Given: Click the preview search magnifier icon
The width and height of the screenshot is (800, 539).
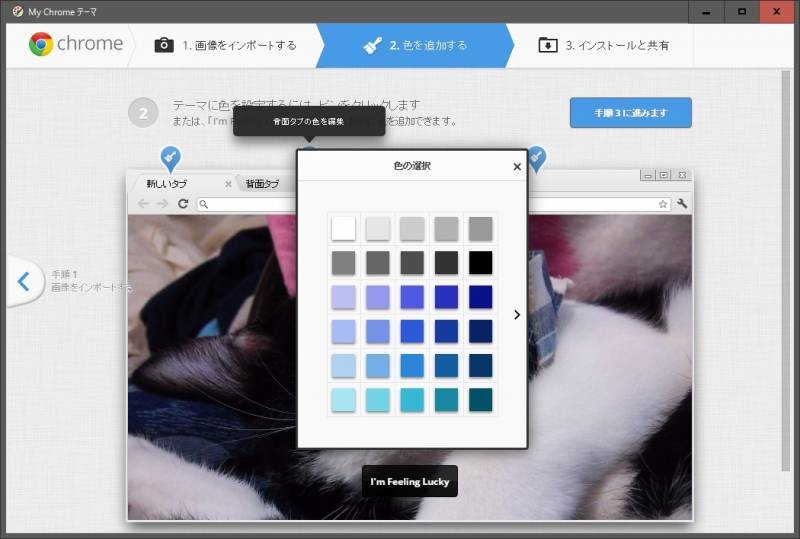Looking at the screenshot, I should coord(204,204).
